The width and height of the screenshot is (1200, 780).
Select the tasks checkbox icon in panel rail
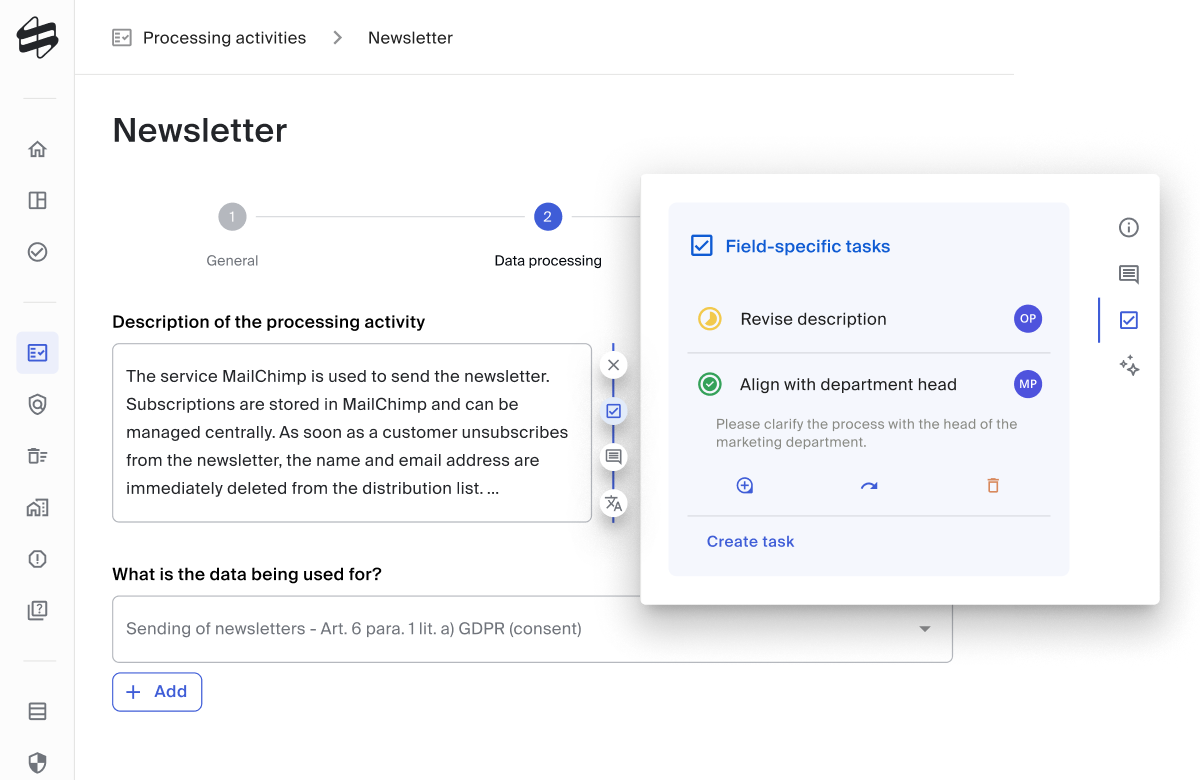tap(1129, 320)
